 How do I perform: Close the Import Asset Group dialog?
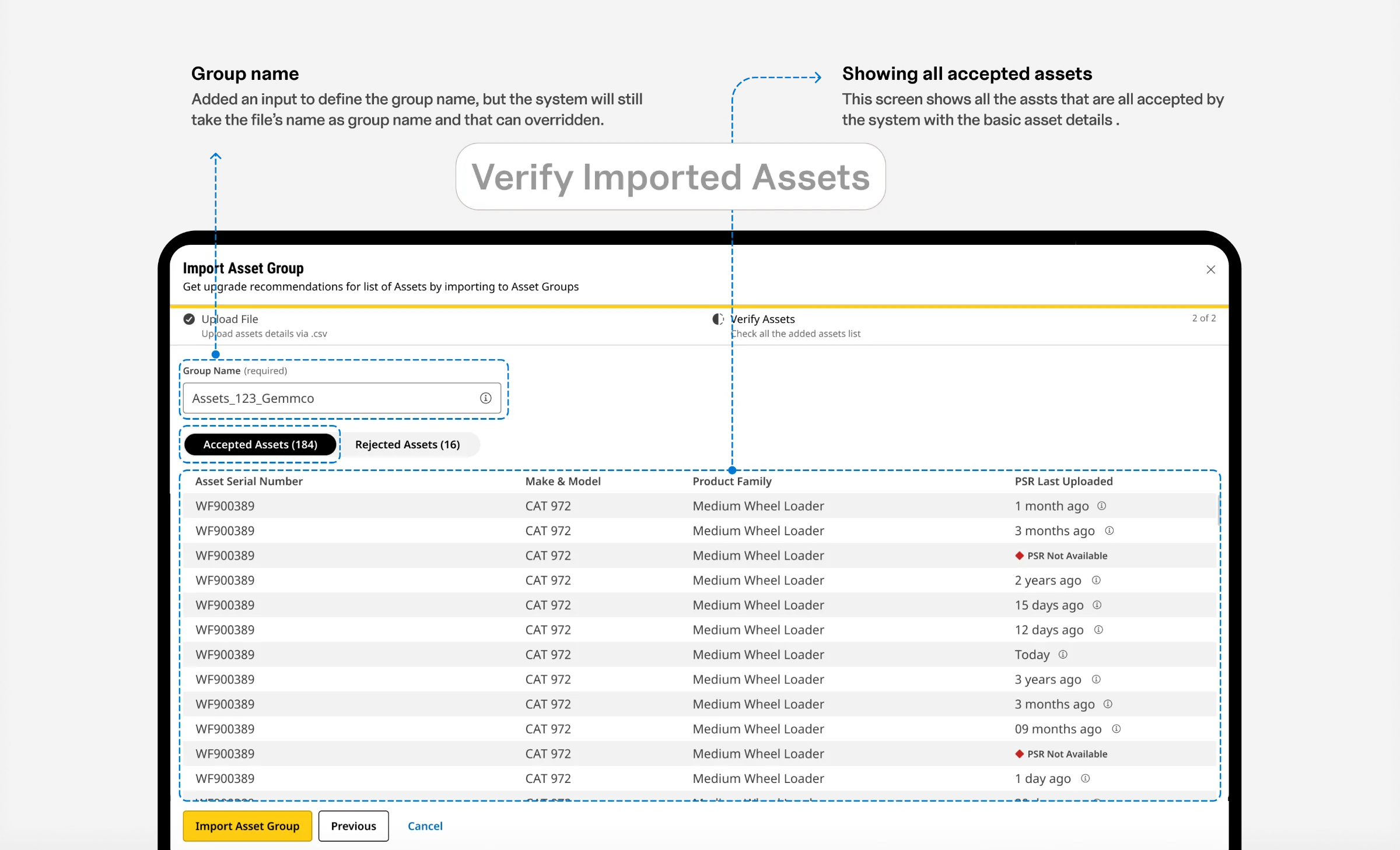coord(1210,269)
